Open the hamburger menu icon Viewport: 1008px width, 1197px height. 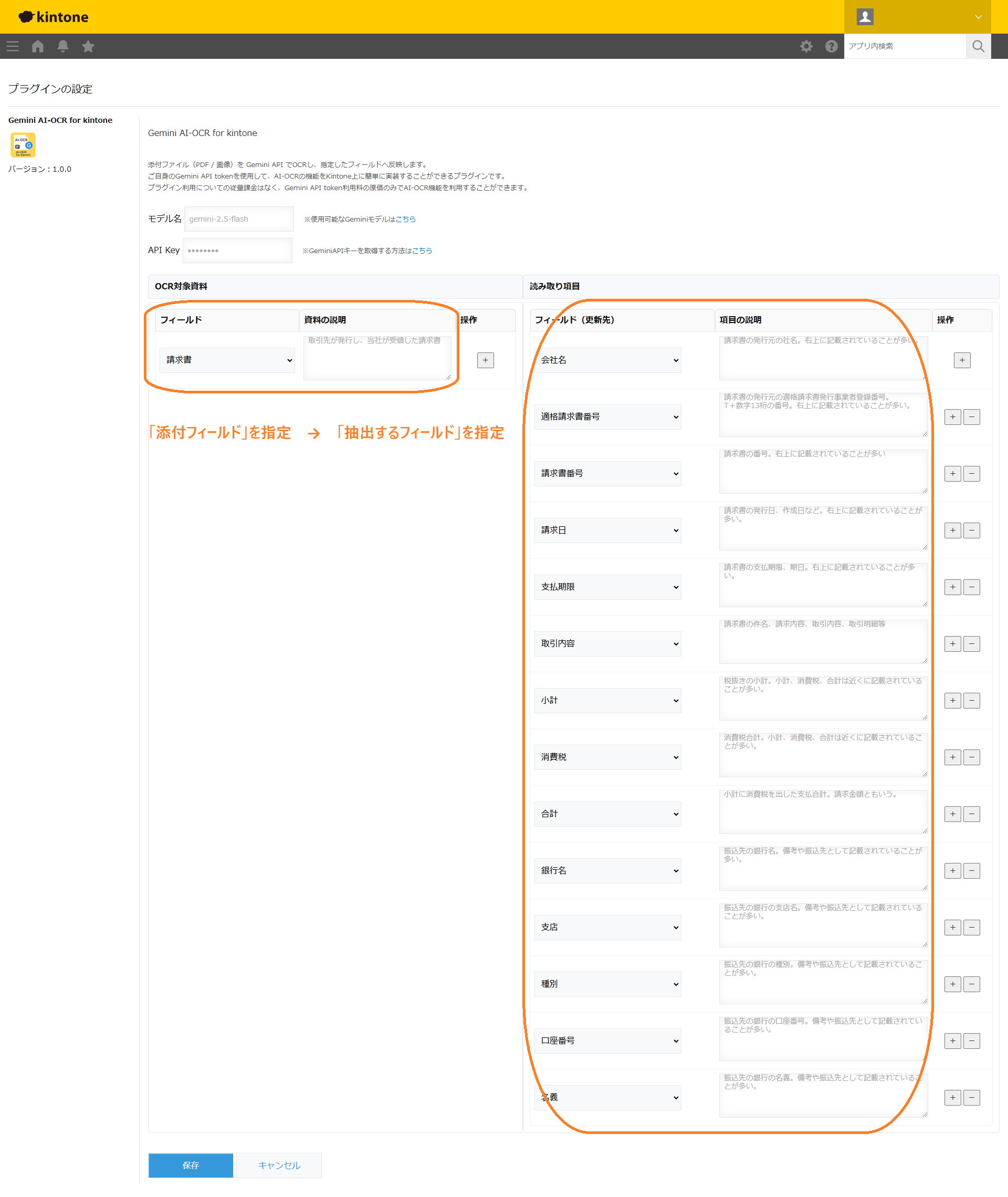coord(13,46)
